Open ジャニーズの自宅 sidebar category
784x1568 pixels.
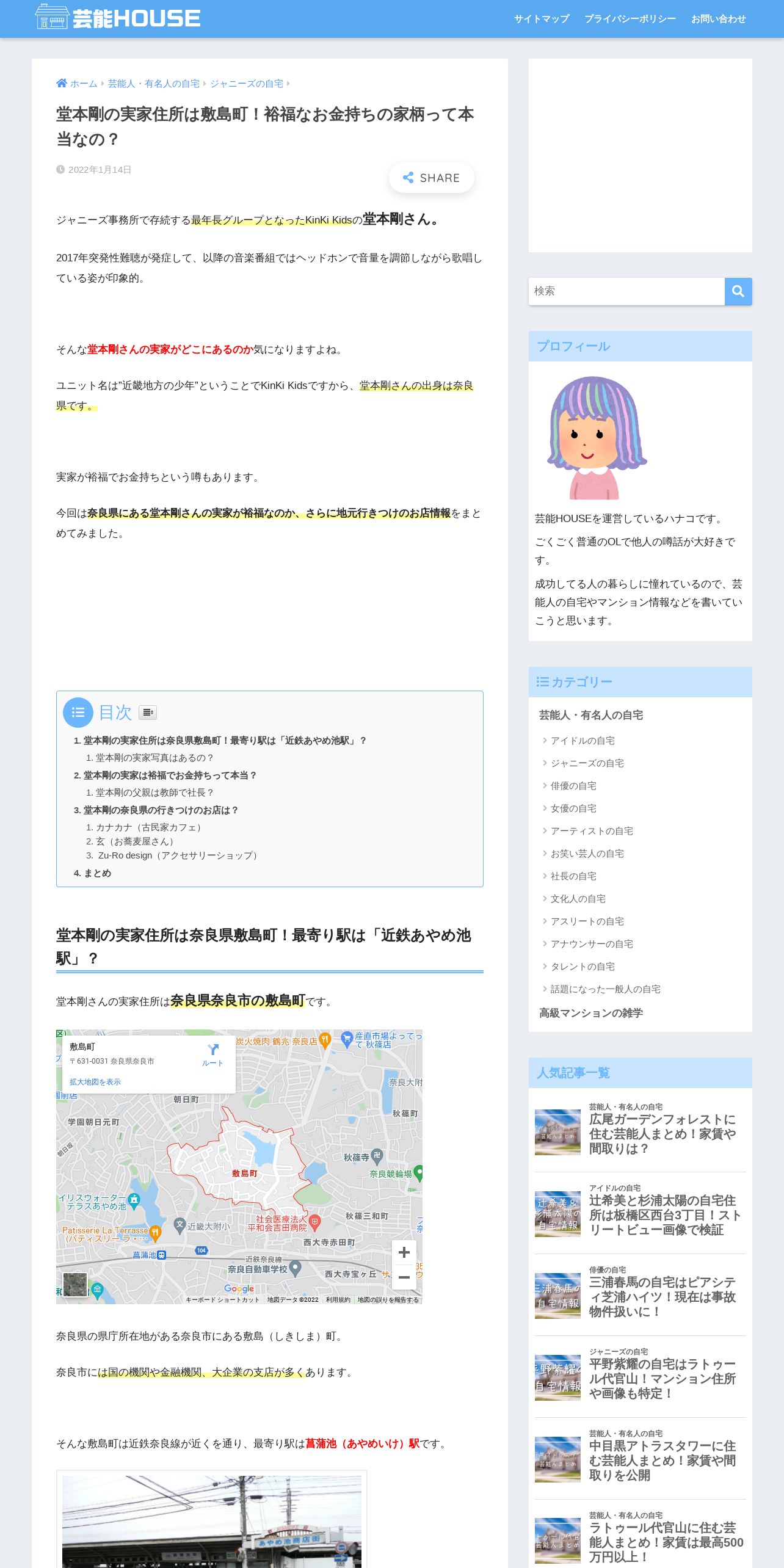(587, 763)
